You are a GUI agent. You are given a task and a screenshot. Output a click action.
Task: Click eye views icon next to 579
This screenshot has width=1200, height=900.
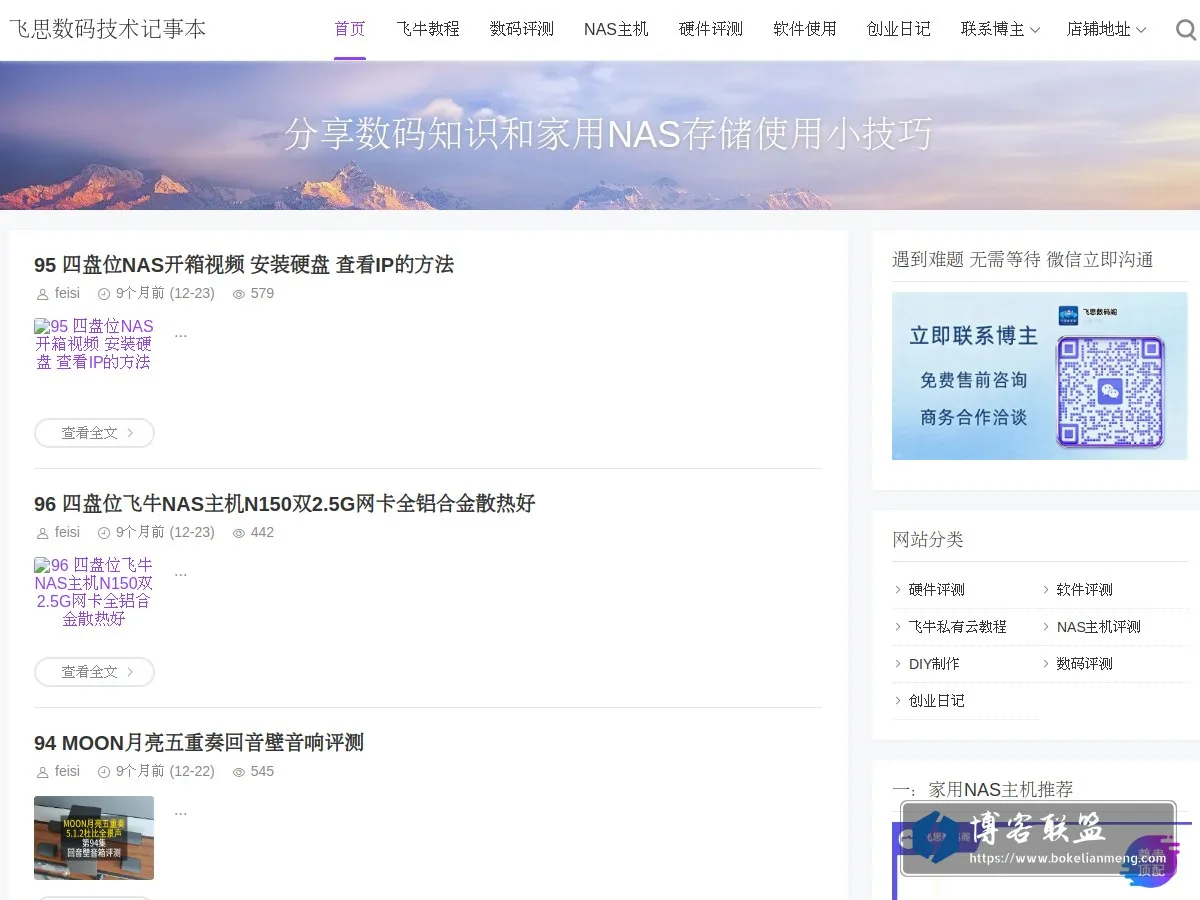(239, 294)
